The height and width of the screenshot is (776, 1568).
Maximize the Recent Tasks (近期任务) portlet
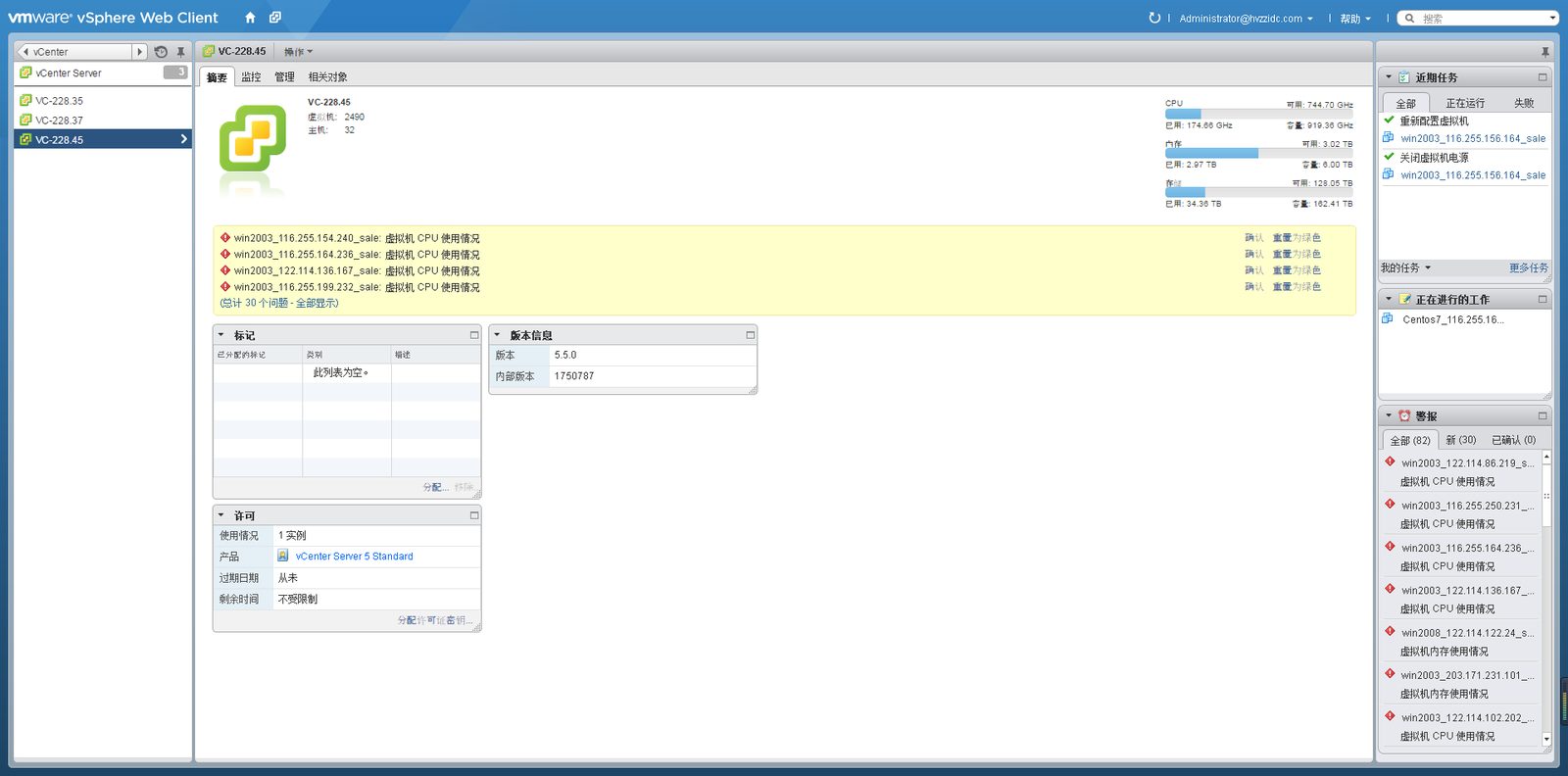click(1543, 77)
